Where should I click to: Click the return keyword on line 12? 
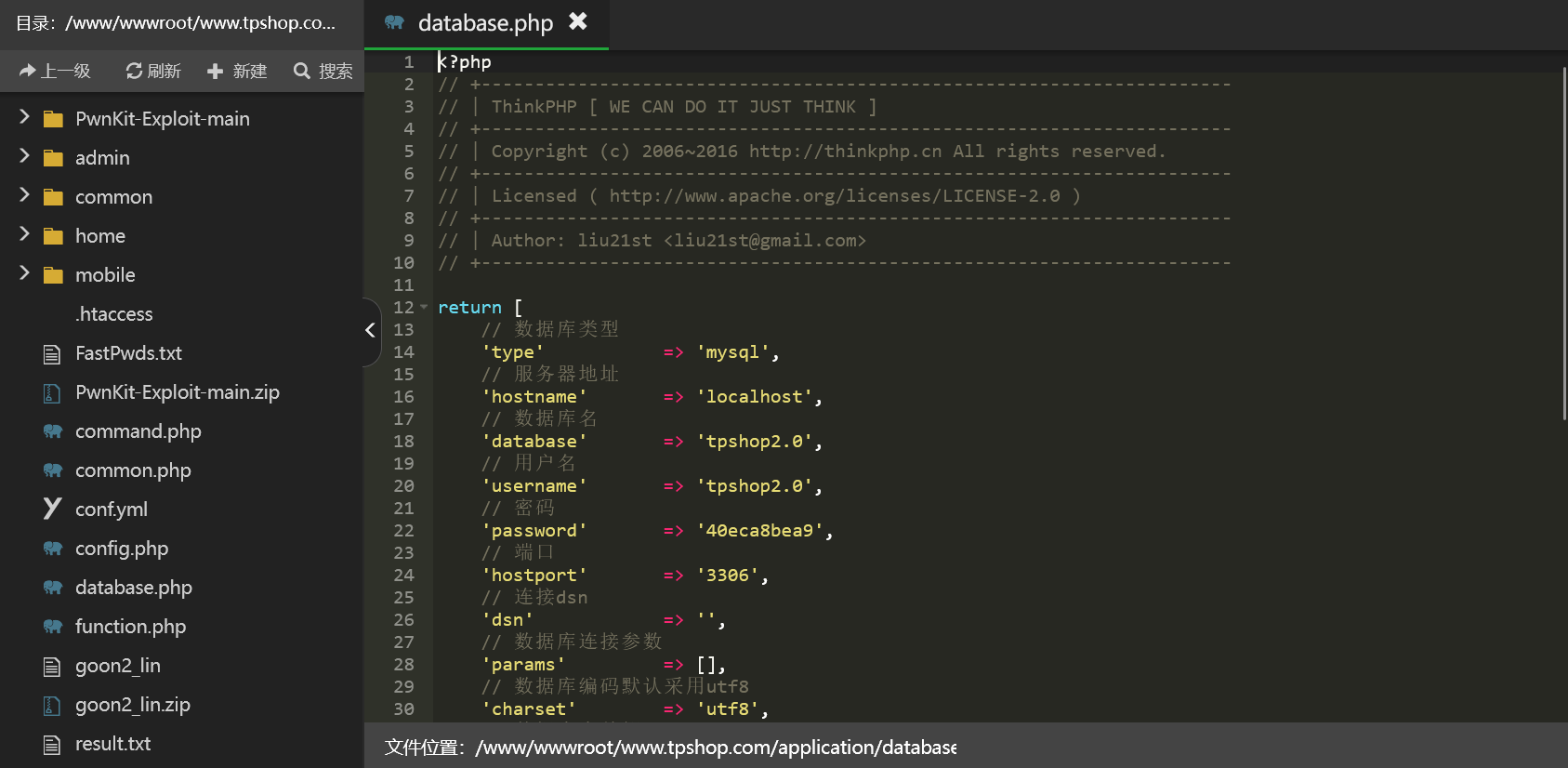[469, 307]
